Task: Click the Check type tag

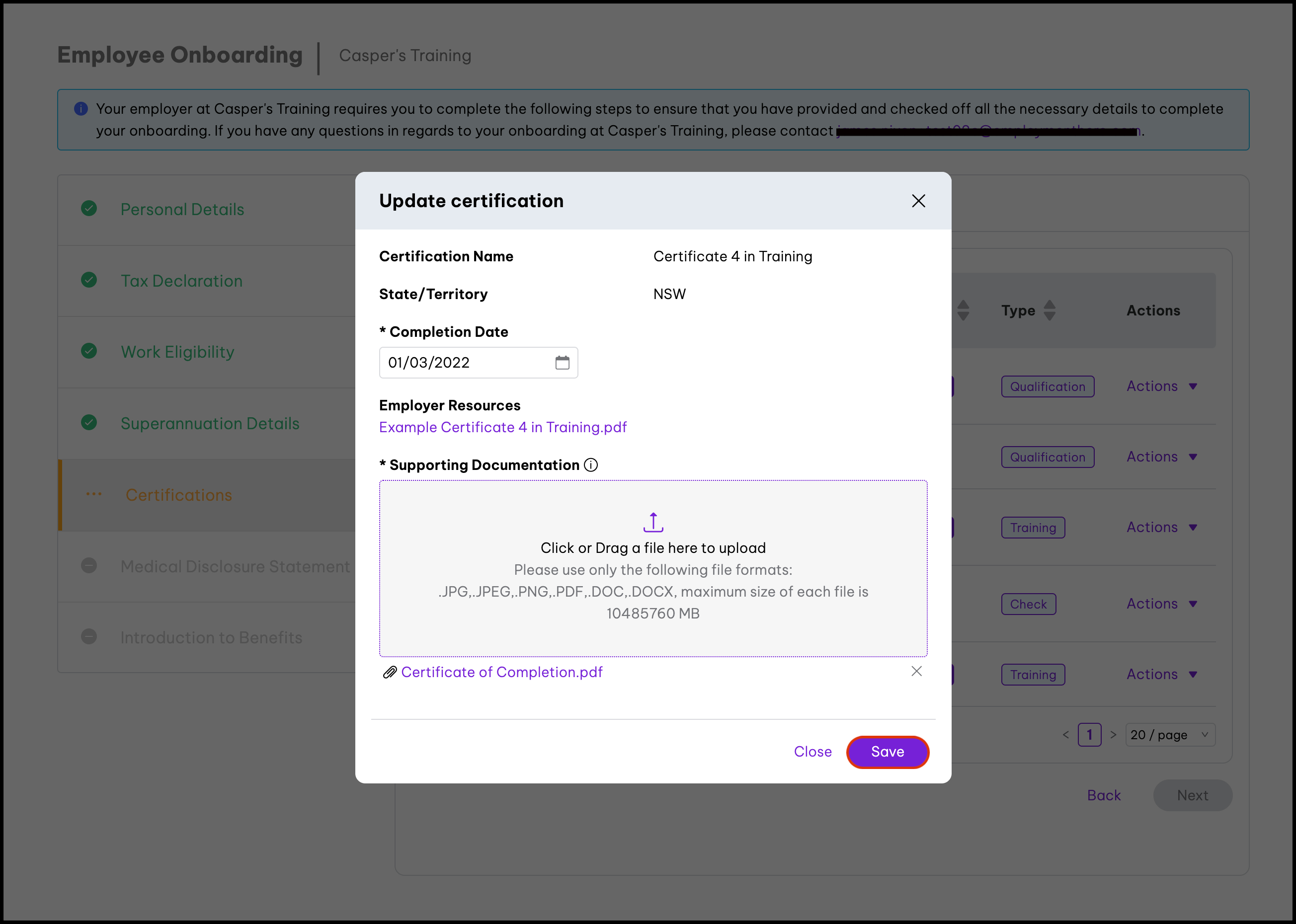Action: (1028, 604)
